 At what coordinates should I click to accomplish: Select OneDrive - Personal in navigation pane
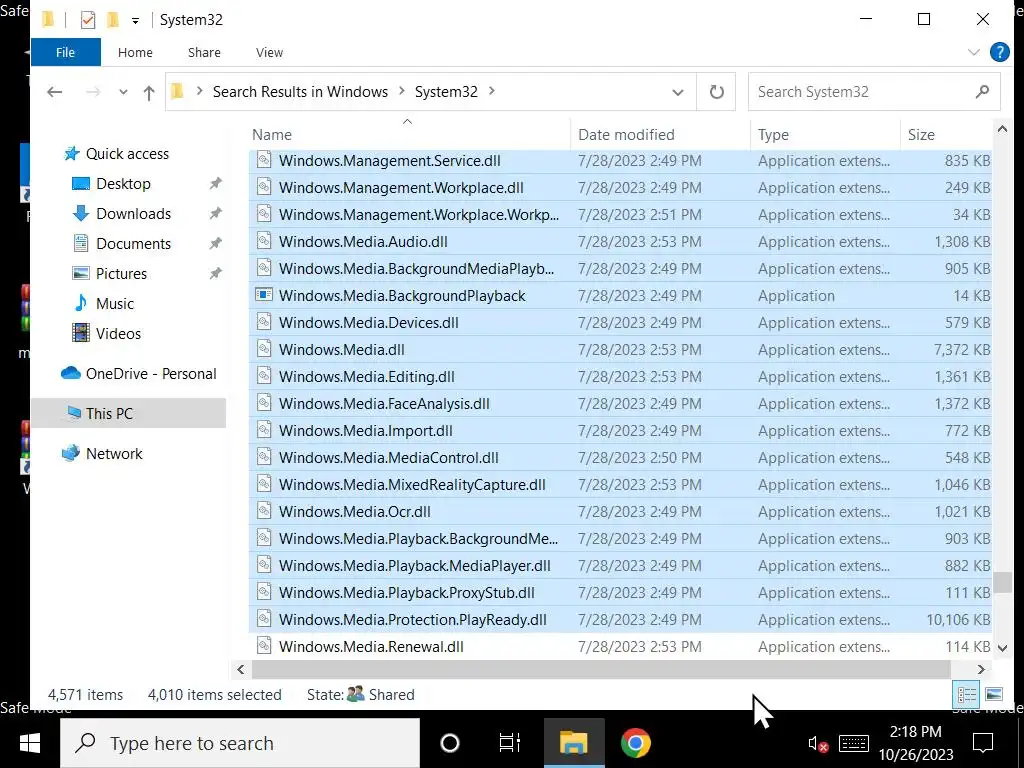click(x=151, y=374)
